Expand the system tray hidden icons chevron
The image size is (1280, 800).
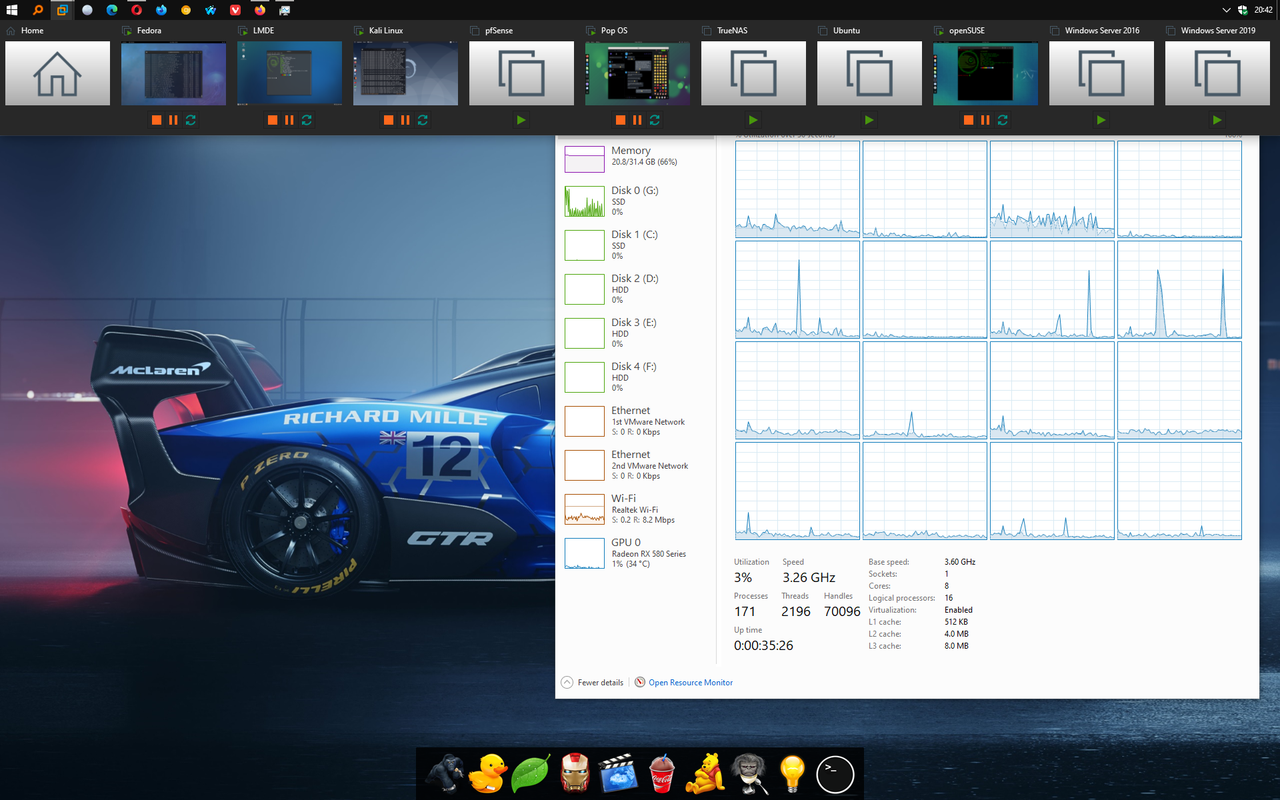(x=1227, y=9)
